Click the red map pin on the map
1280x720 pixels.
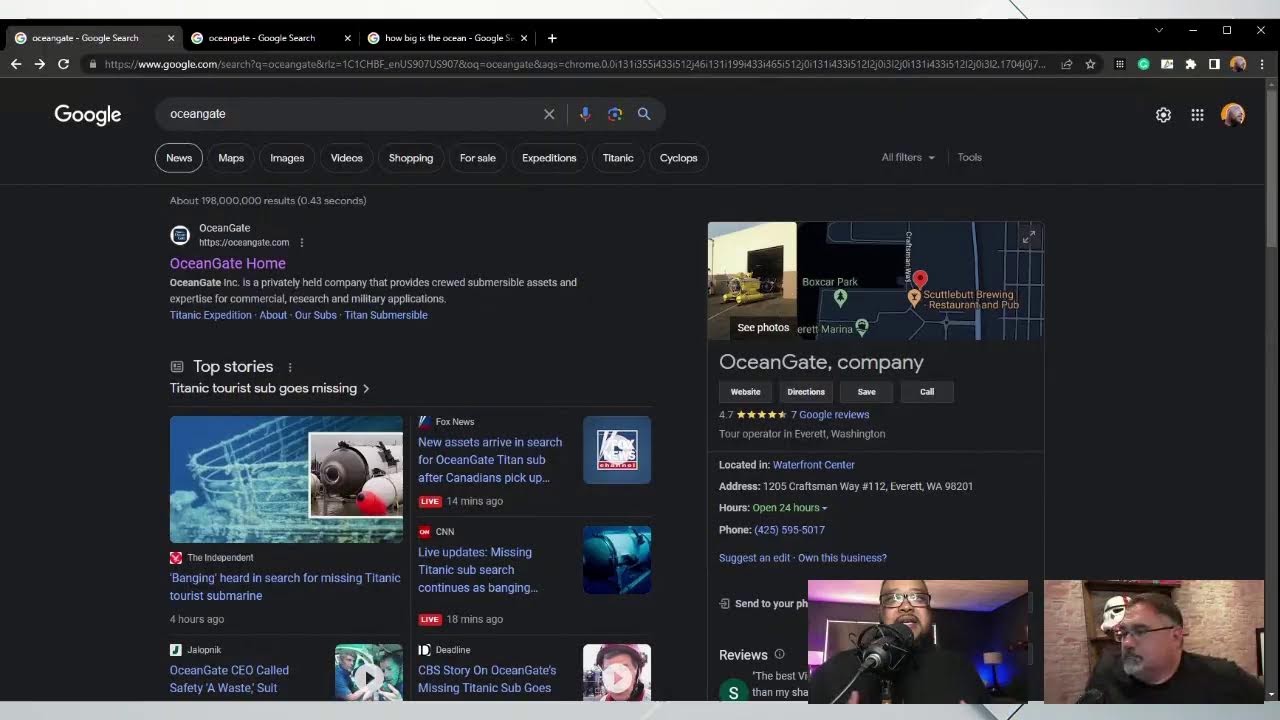[920, 280]
